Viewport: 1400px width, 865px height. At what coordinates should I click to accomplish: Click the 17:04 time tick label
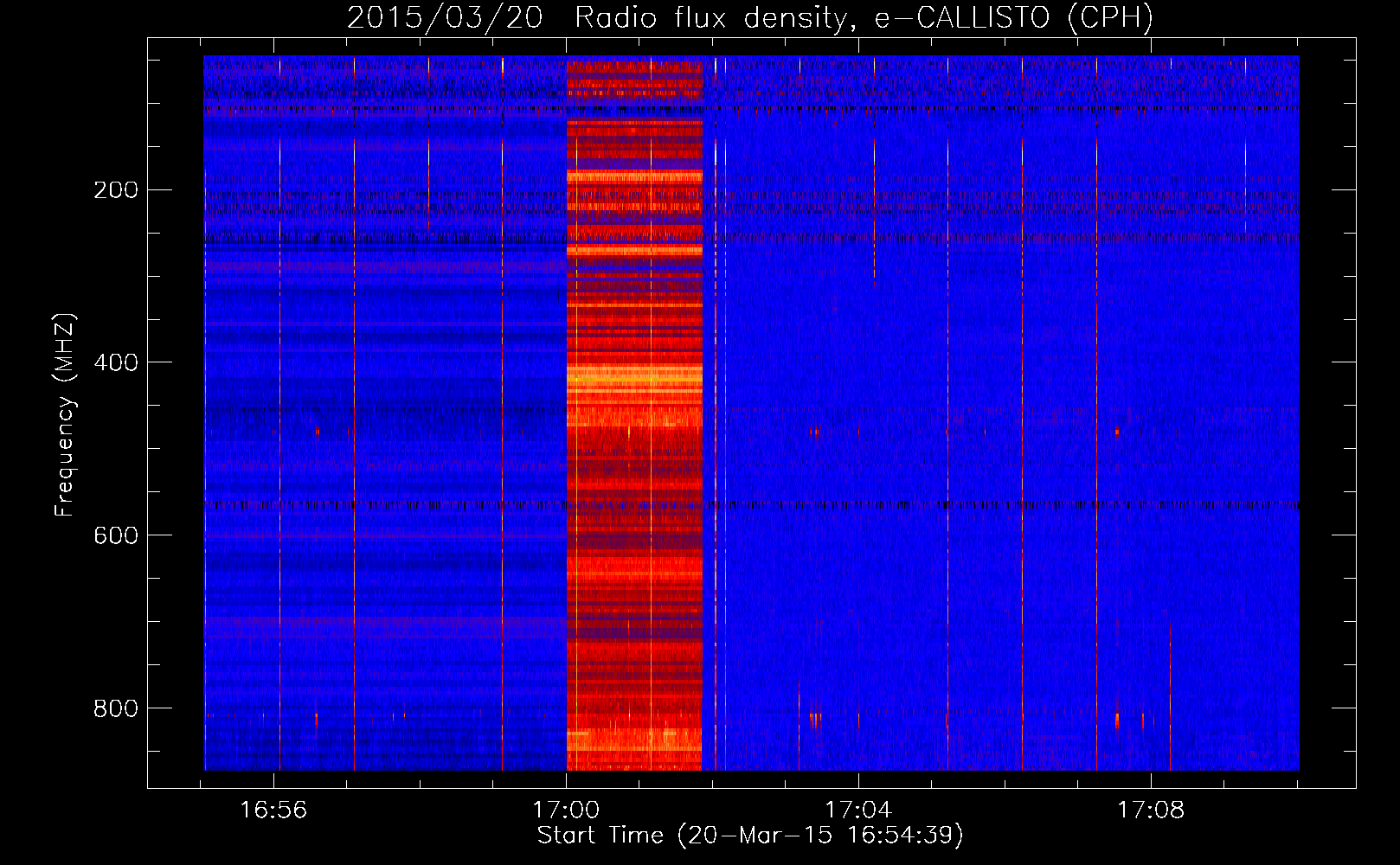coord(858,811)
